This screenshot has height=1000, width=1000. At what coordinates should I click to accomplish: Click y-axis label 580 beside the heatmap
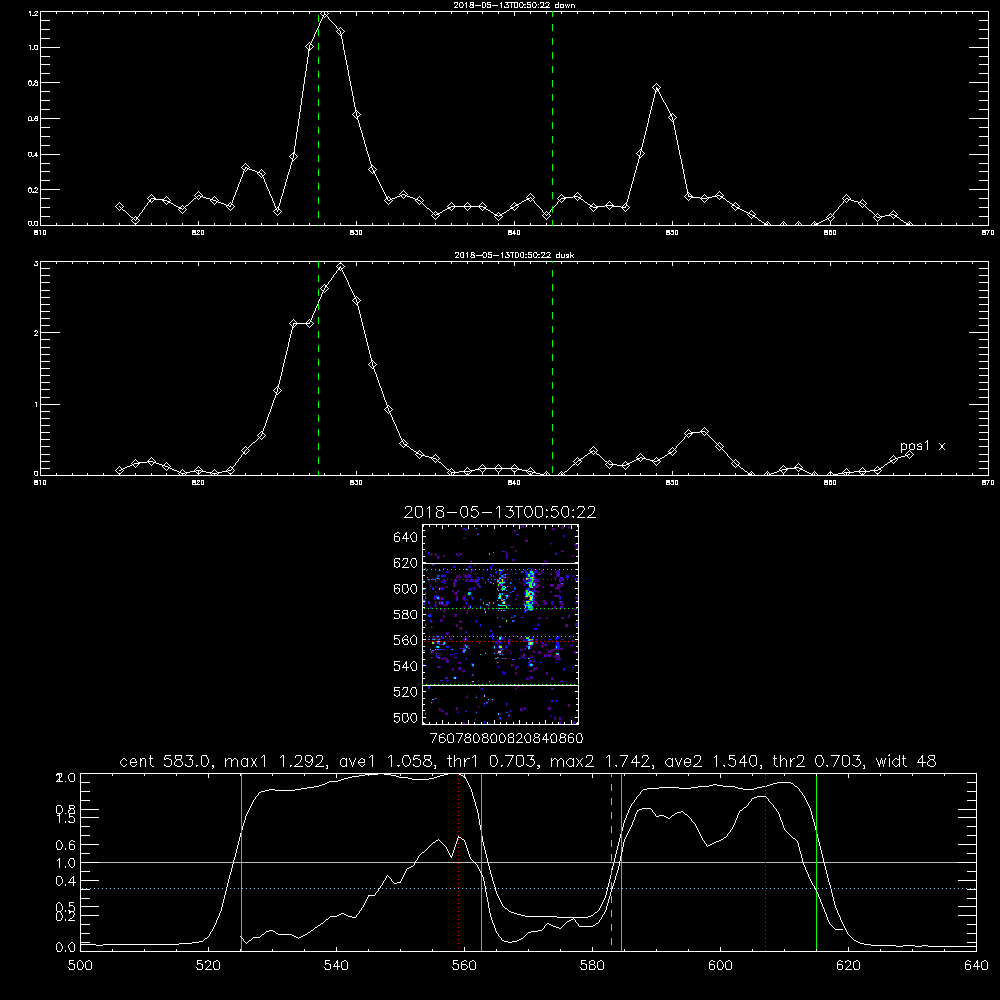(x=406, y=615)
